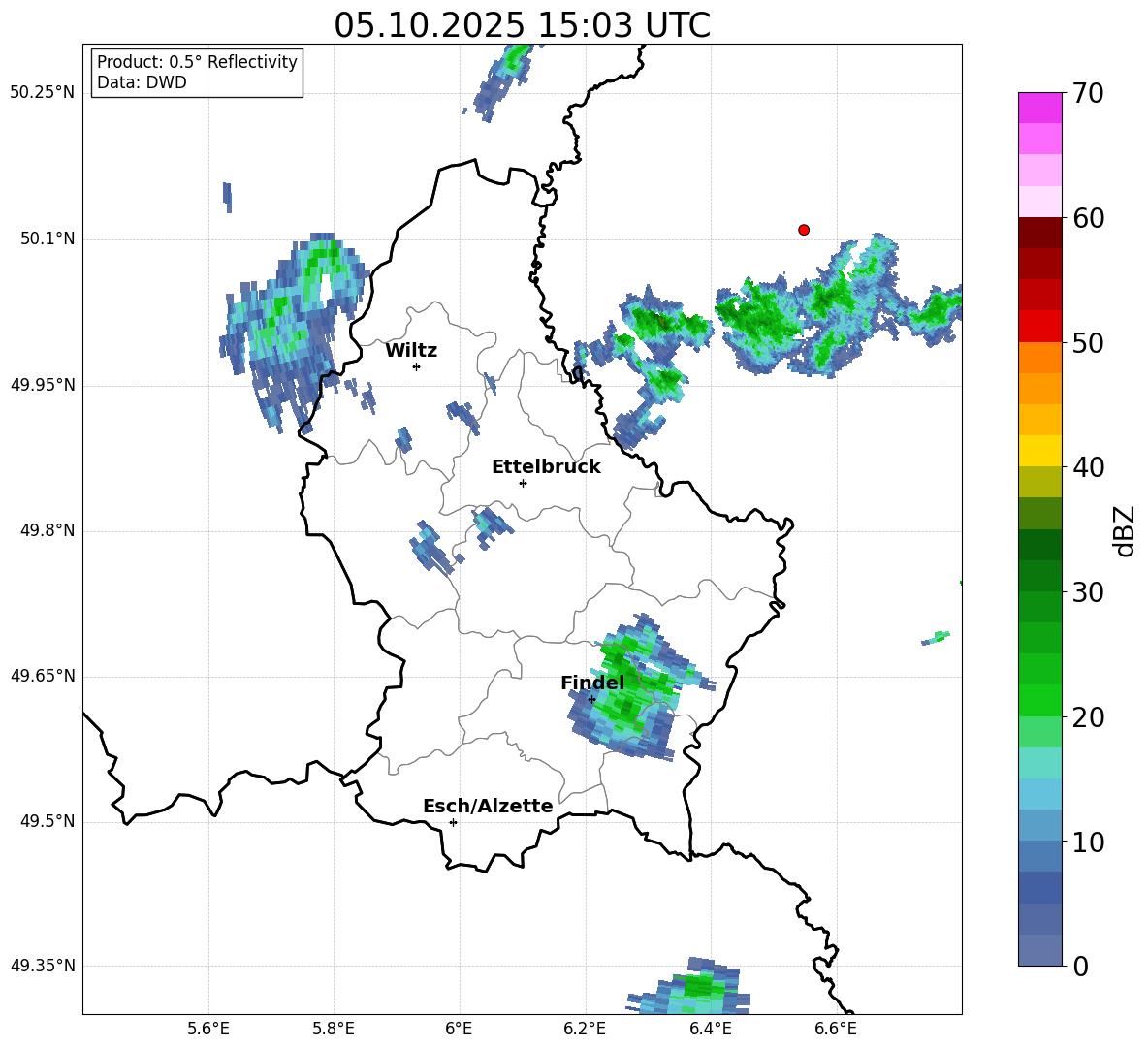Click the Esch/Alzette cross marker
Screen dimensions: 1148x1048
tap(453, 822)
